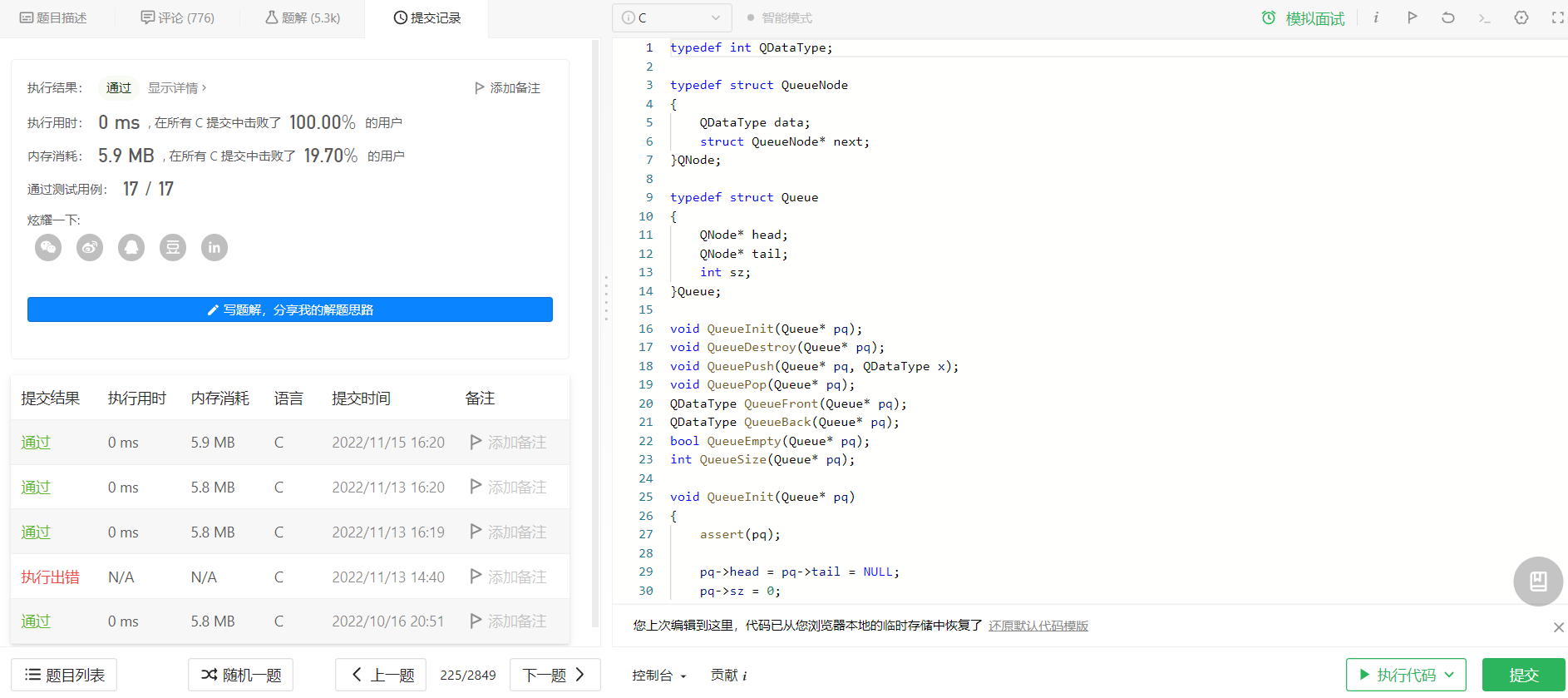This screenshot has width=1568, height=698.
Task: Share via WeChat icon
Action: coord(48,247)
